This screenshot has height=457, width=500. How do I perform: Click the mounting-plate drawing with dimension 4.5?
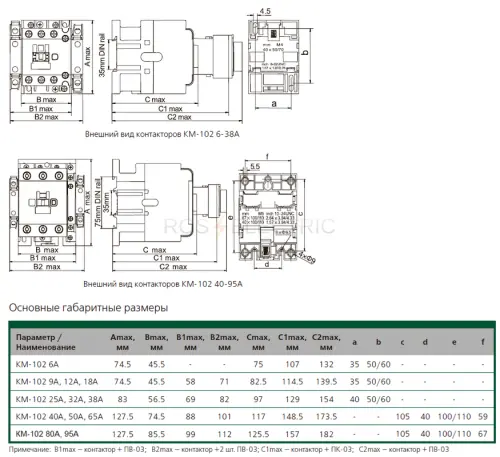click(281, 59)
